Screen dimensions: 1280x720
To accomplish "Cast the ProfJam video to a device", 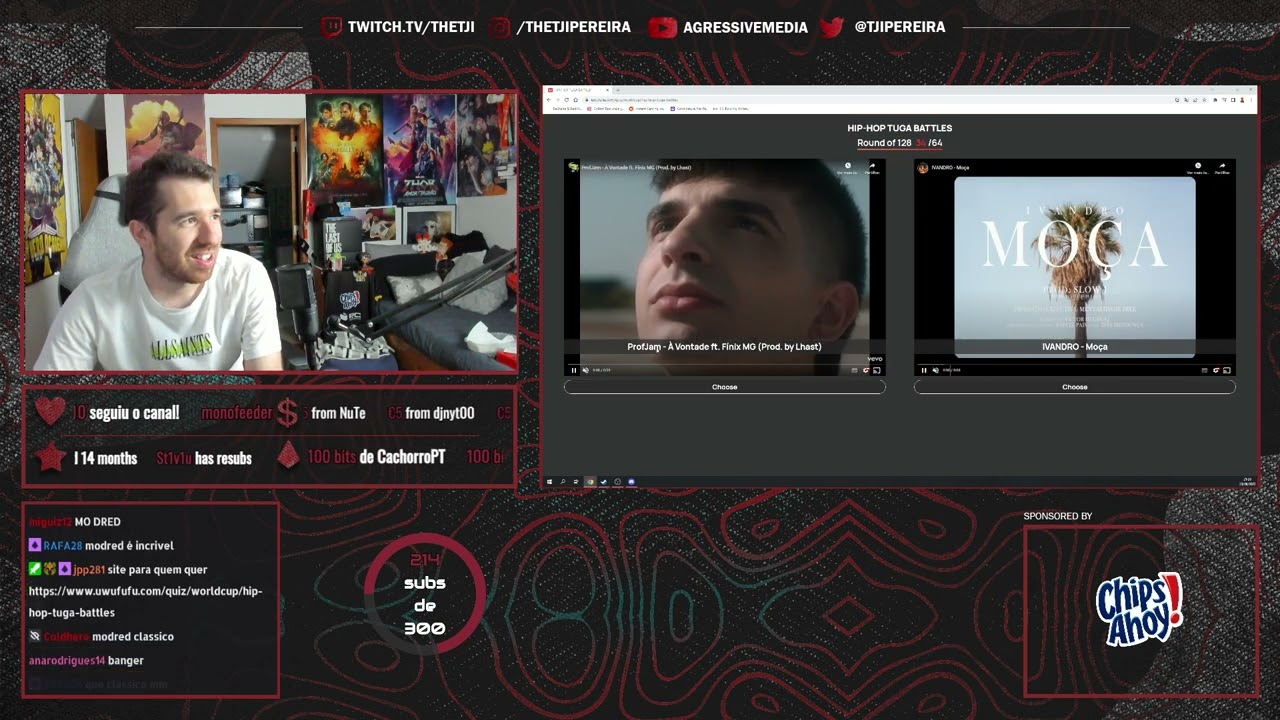I will (x=877, y=370).
